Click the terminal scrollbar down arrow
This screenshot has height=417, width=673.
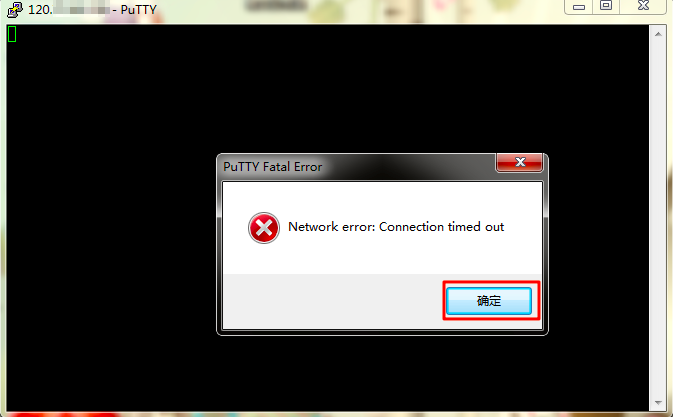coord(658,403)
